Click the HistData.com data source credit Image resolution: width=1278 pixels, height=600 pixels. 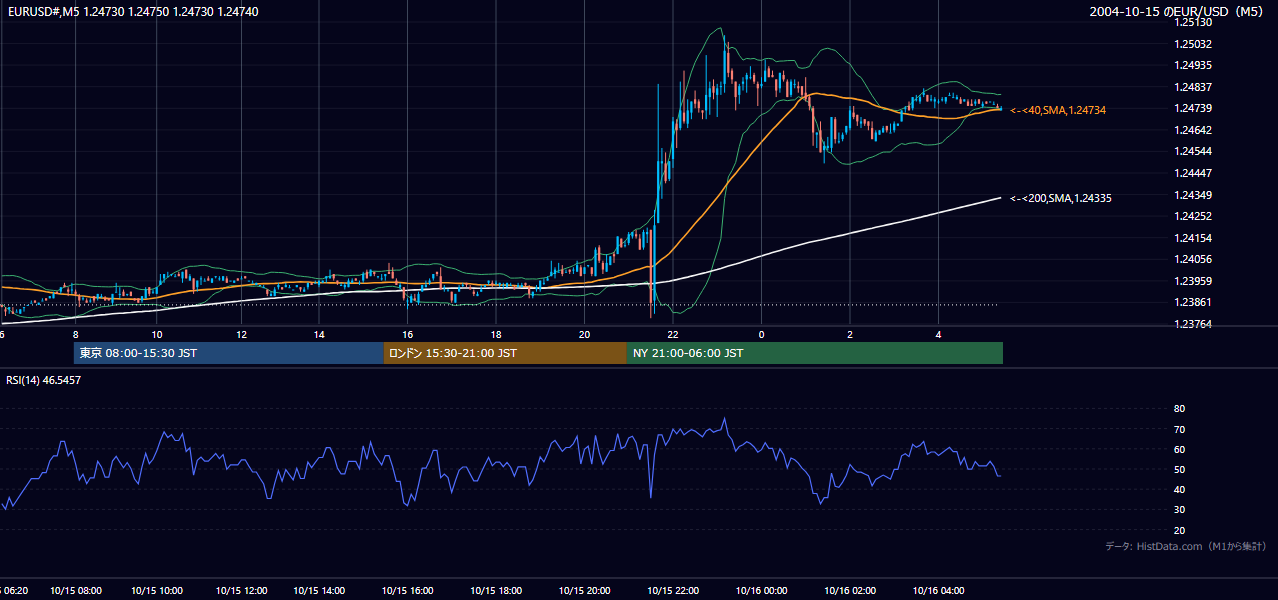(x=1186, y=546)
